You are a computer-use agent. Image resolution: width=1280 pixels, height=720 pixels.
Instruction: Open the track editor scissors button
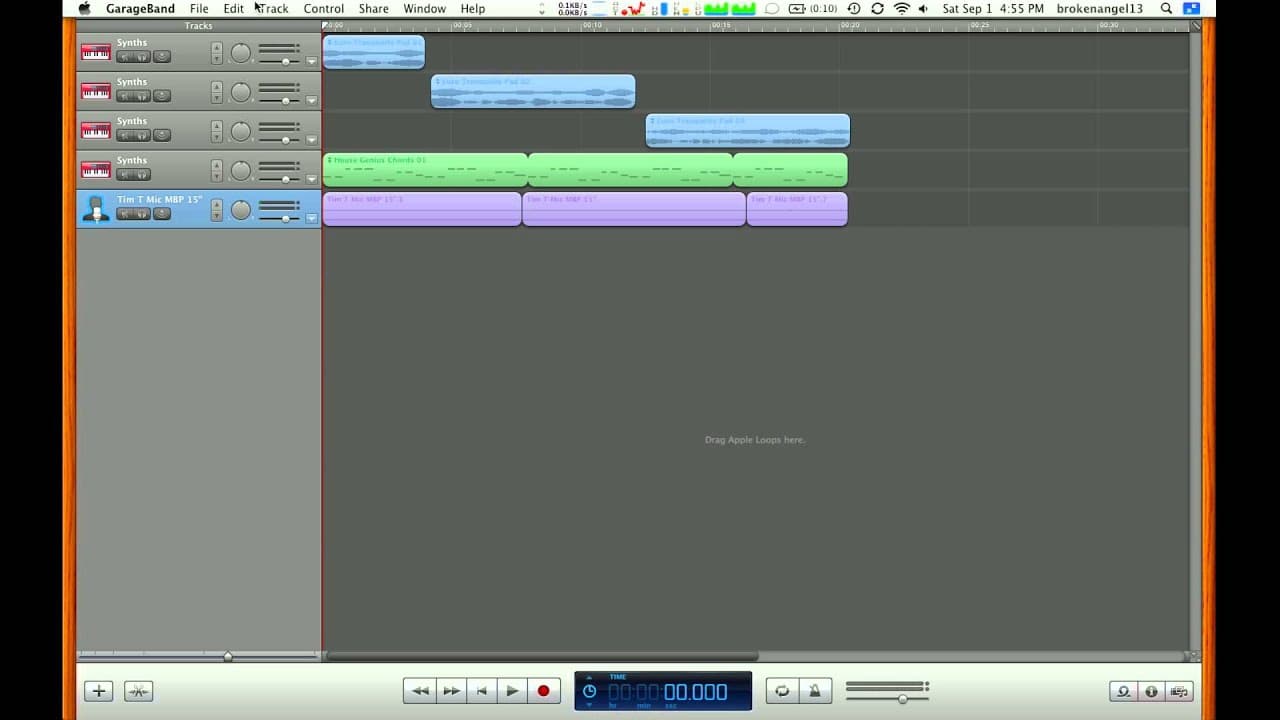tap(138, 690)
